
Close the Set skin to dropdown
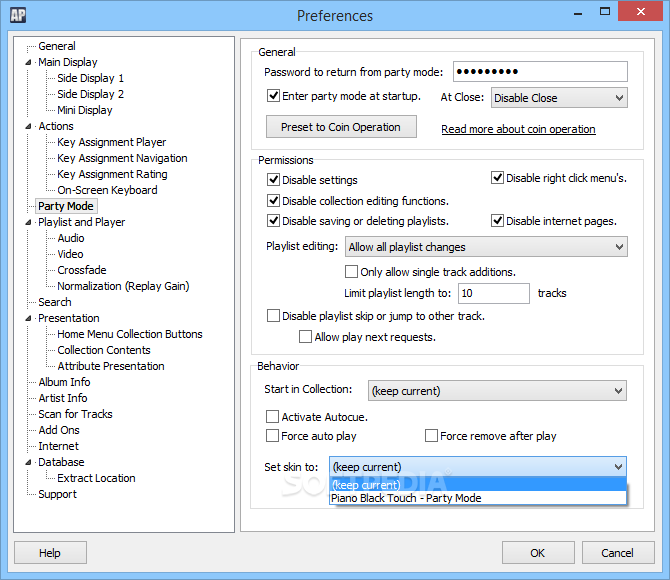point(478,467)
